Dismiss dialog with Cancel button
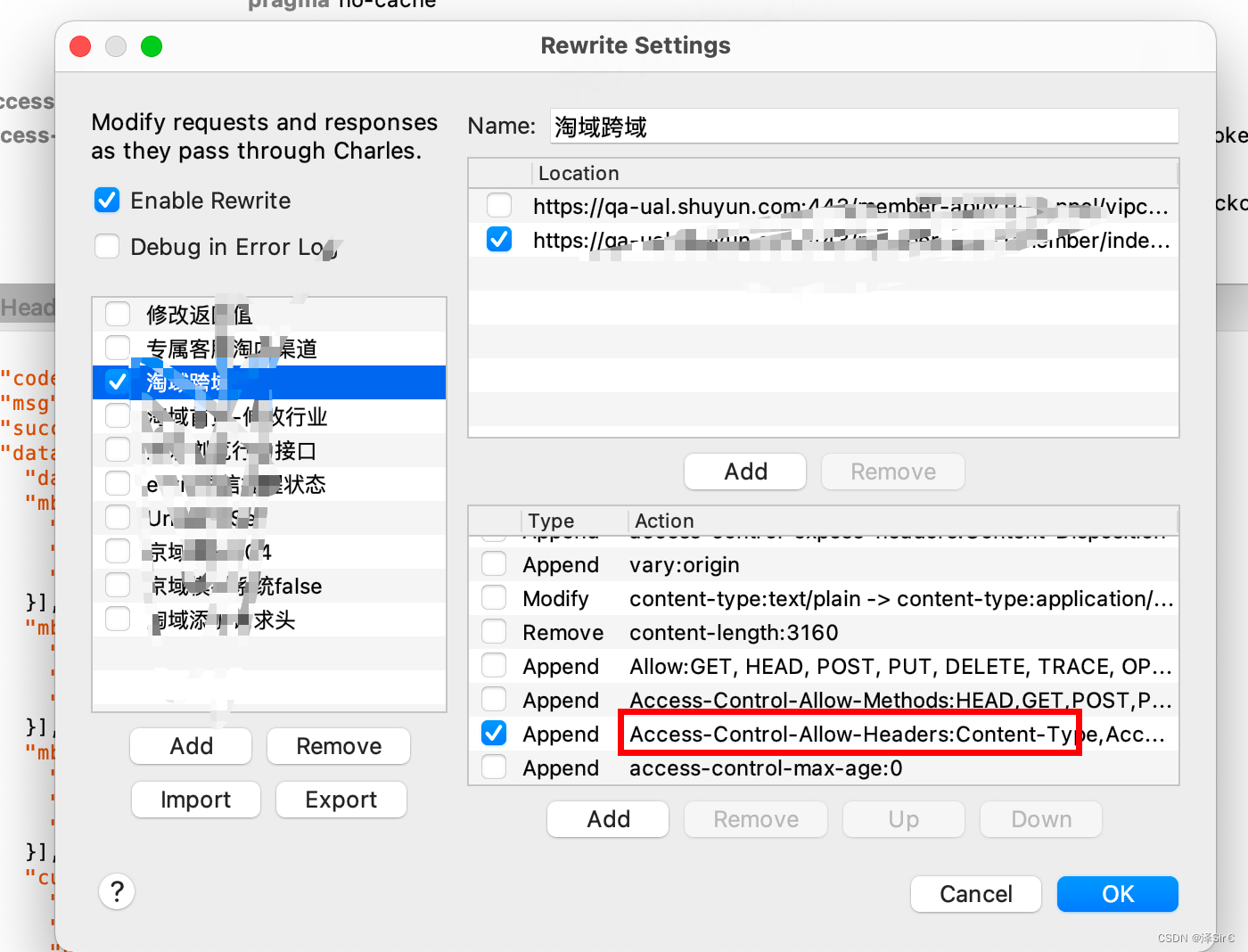The image size is (1248, 952). (x=975, y=894)
